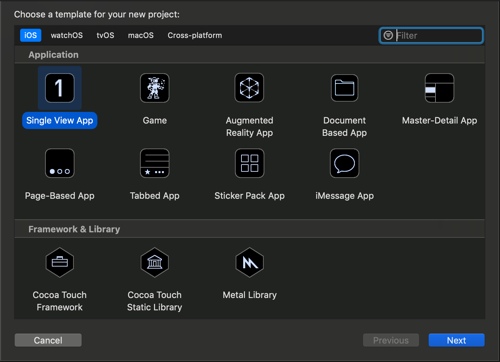
Task: Open the filter options icon in search field
Action: 388,35
